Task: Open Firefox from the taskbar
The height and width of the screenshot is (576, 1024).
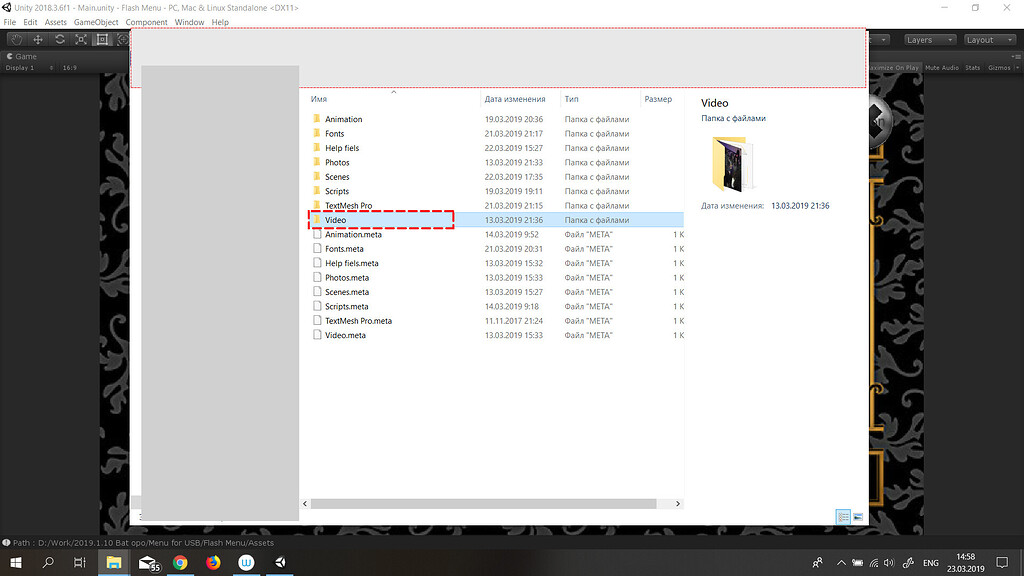Action: coord(213,562)
